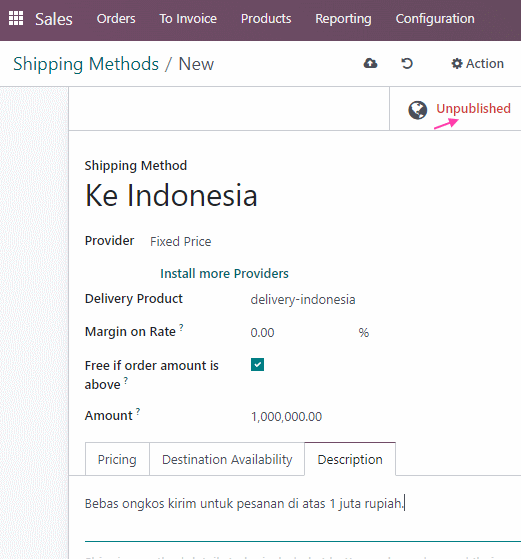Click the Amount field help question mark
This screenshot has height=559, width=521.
tap(138, 411)
